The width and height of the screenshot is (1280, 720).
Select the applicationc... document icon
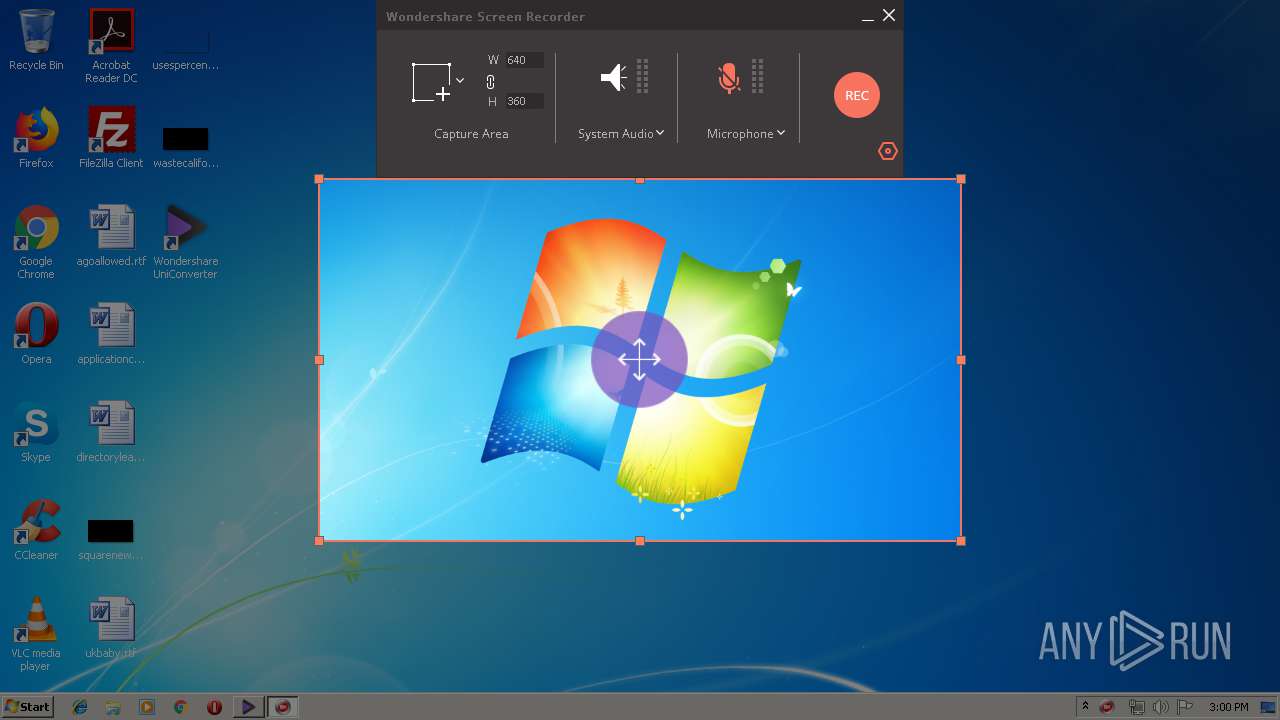click(x=111, y=334)
